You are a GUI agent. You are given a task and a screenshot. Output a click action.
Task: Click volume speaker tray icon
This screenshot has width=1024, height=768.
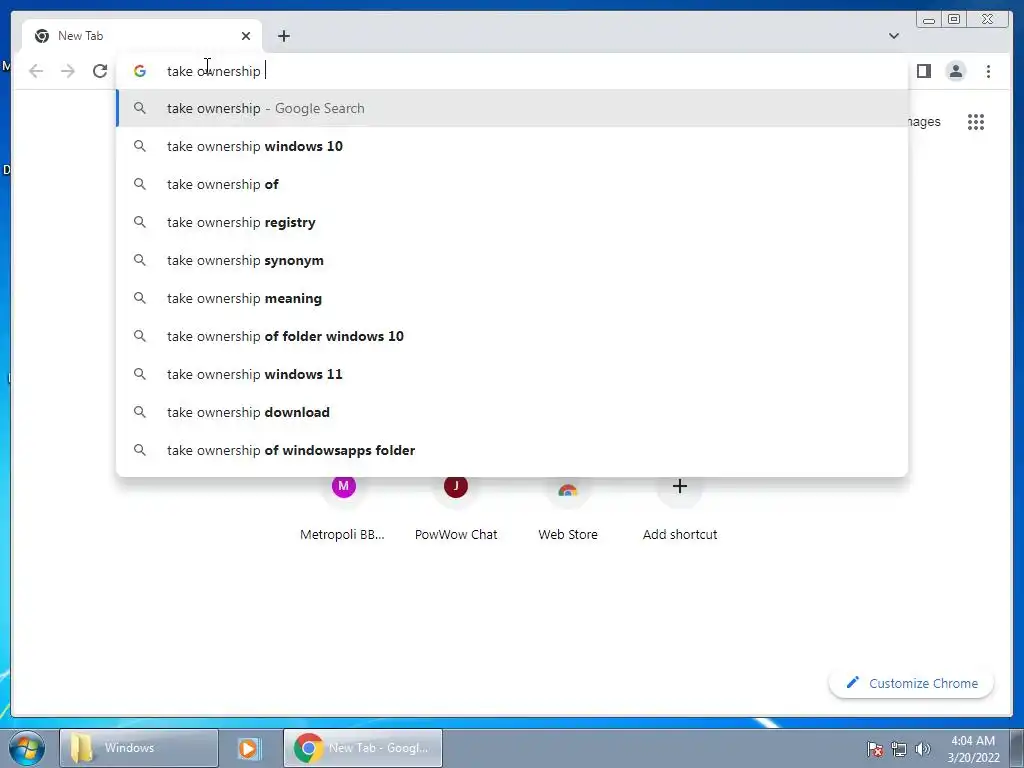click(923, 749)
